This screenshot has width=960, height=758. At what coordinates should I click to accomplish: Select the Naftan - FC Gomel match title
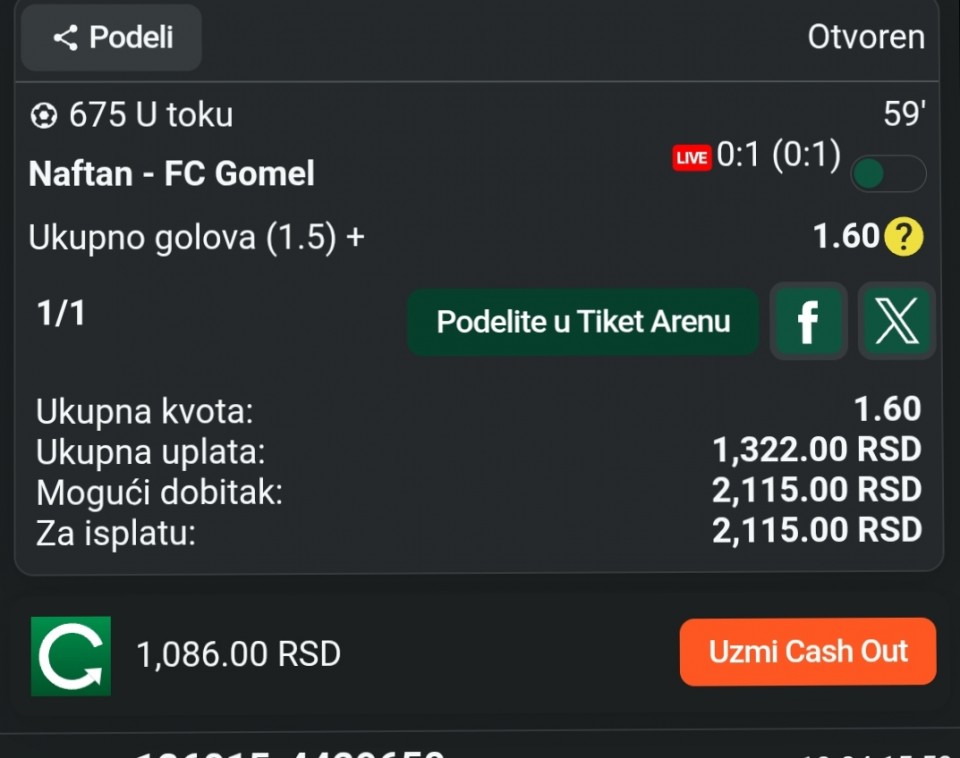point(172,174)
